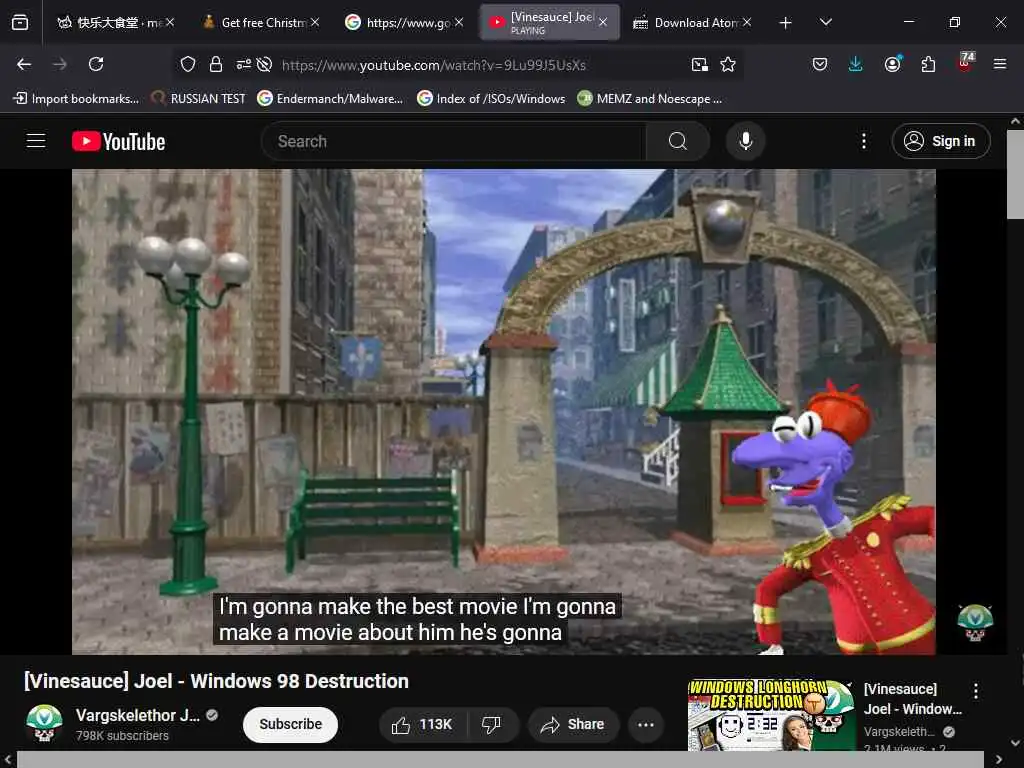Open the recommended Vinesauce Joel - Window... title
1024x768 pixels.
point(912,699)
